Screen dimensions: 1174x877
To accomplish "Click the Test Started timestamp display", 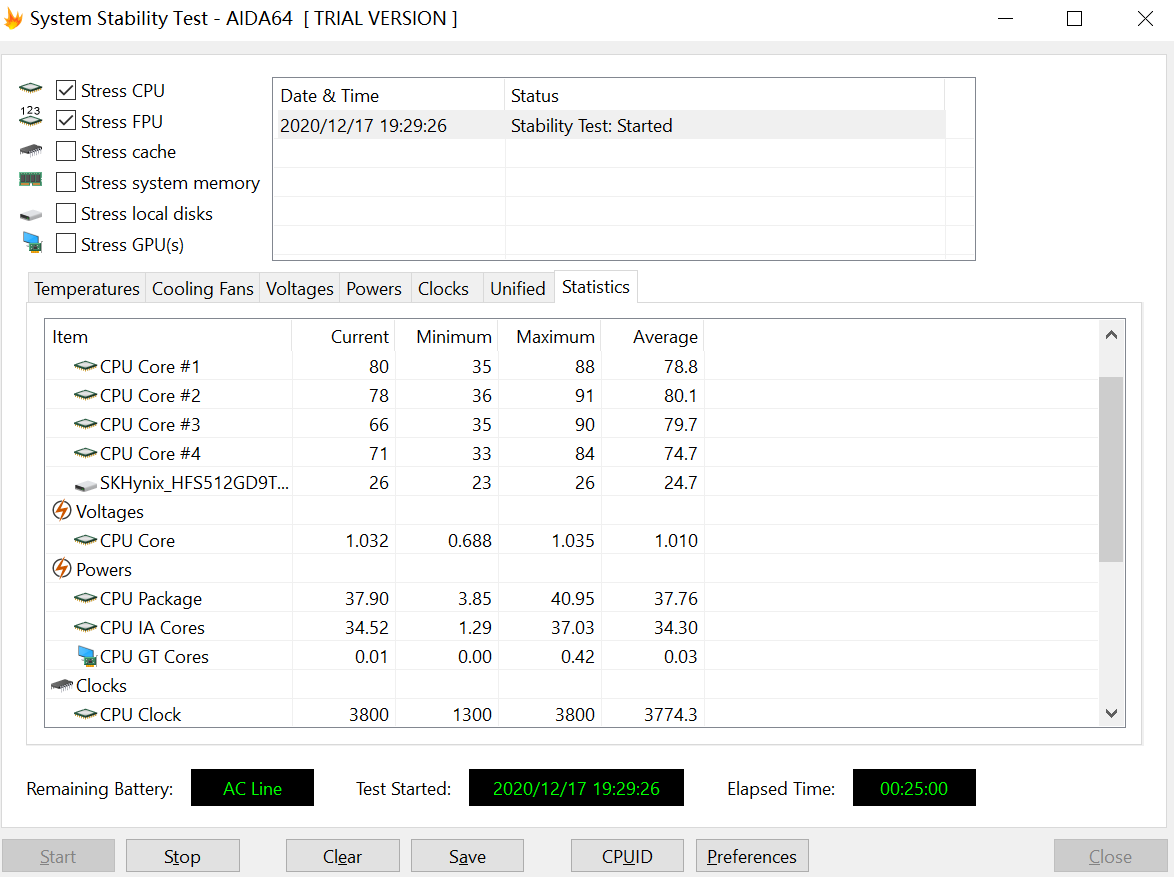I will pyautogui.click(x=577, y=788).
